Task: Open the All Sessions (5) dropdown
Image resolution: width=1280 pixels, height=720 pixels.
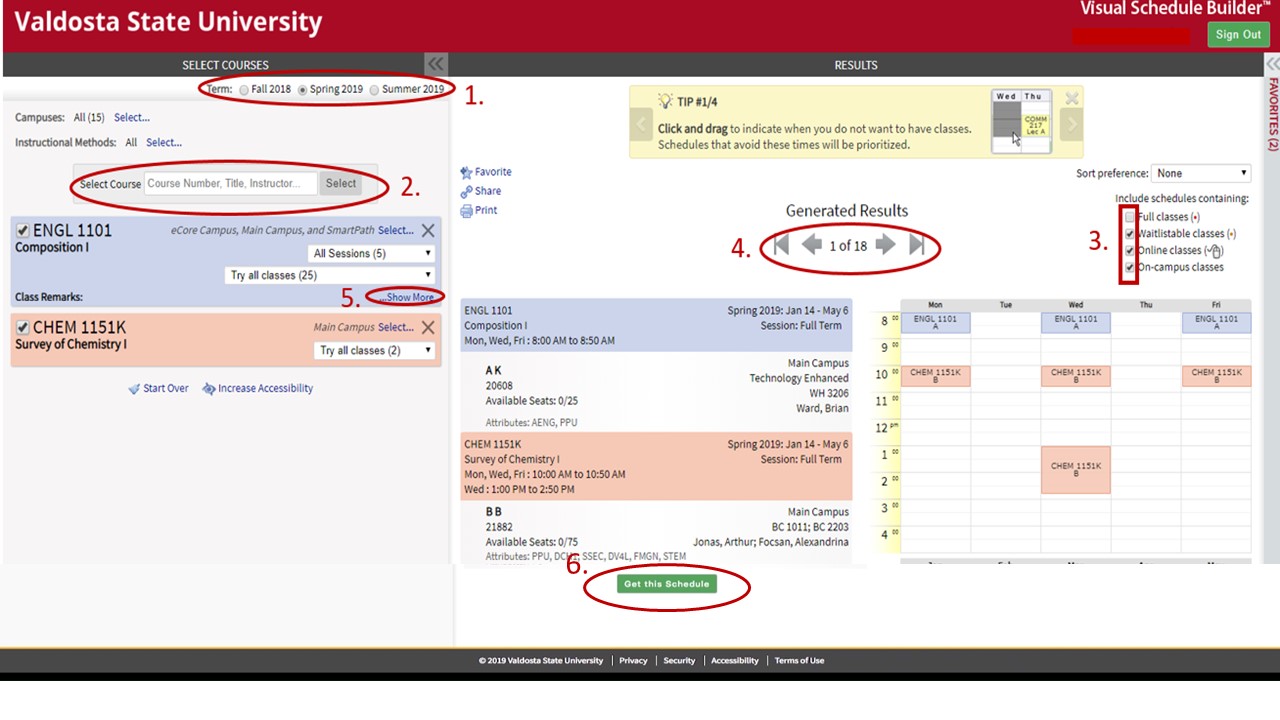Action: 371,254
